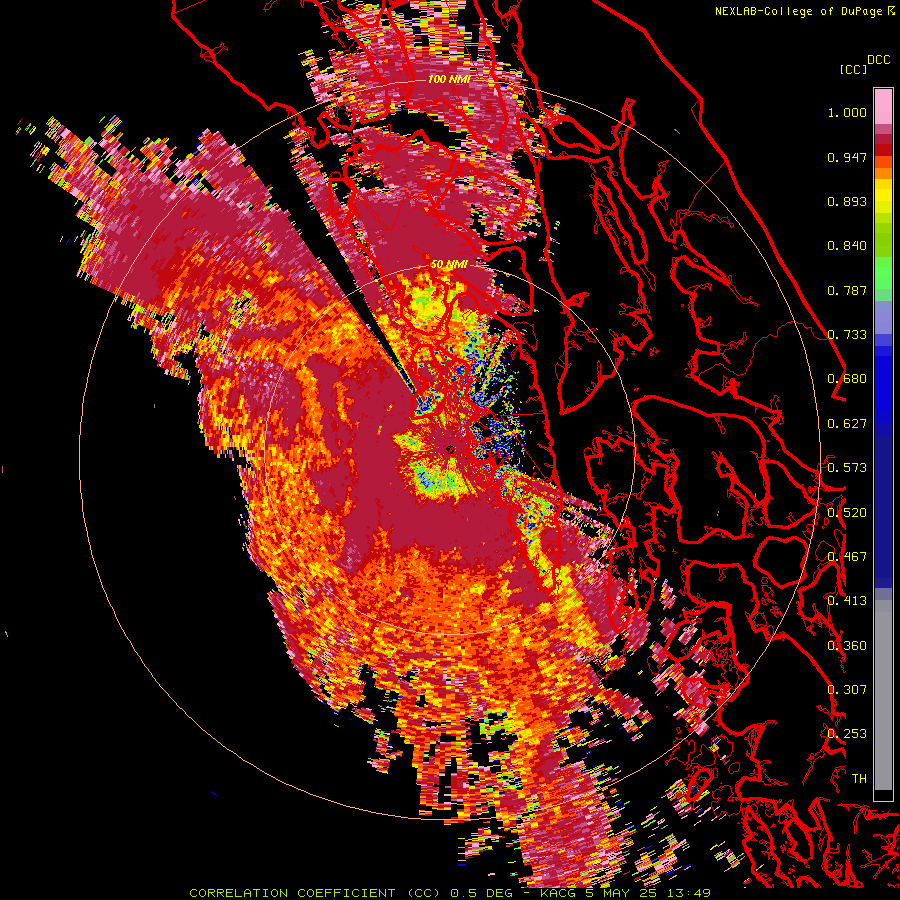
Task: Click the Correlation Coefficient caption at bottom
Action: (x=450, y=893)
